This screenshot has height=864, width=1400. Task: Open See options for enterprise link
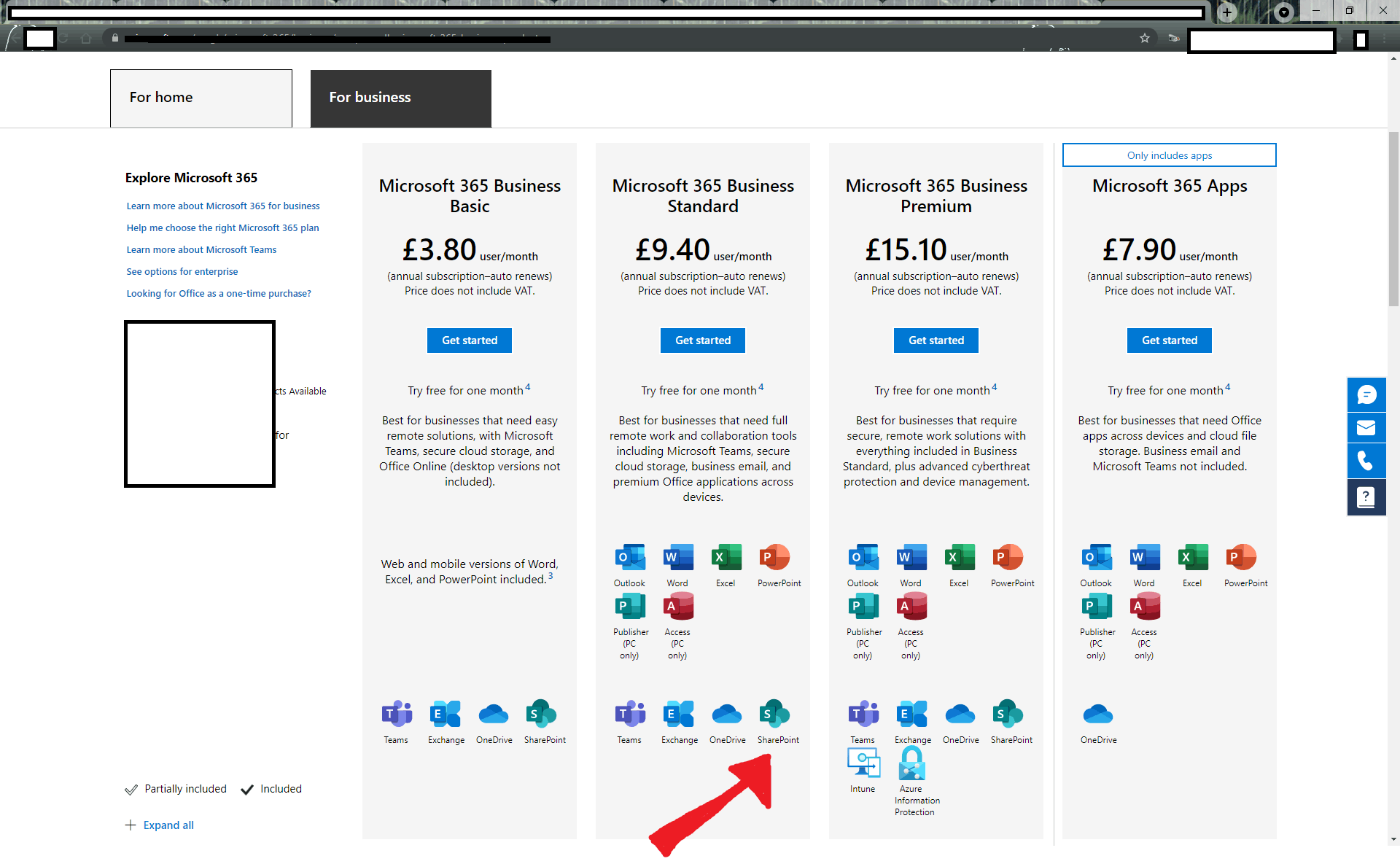tap(182, 271)
